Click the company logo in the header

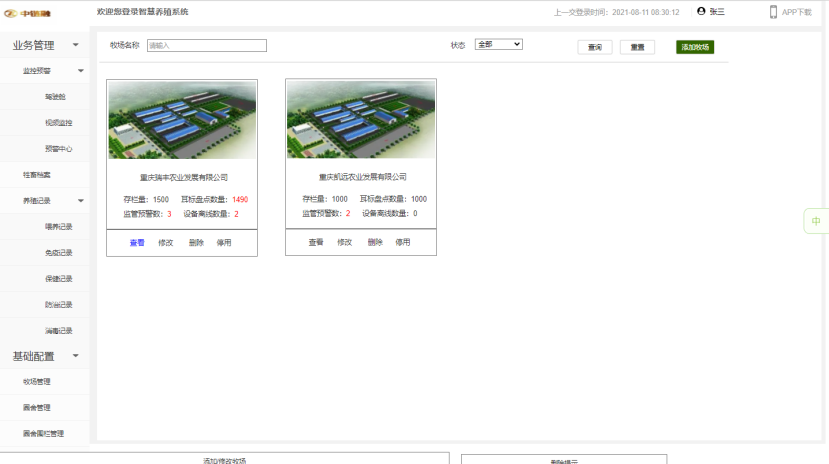click(27, 13)
